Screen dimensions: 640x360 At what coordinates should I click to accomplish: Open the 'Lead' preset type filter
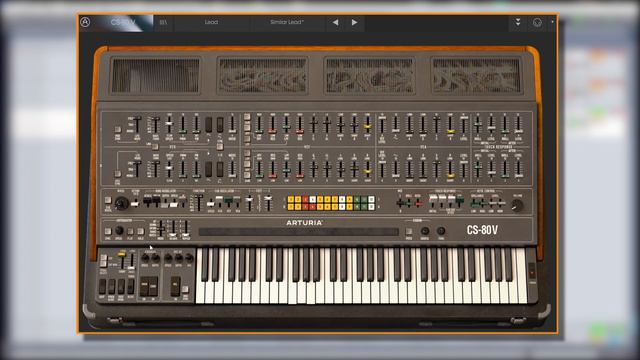211,22
